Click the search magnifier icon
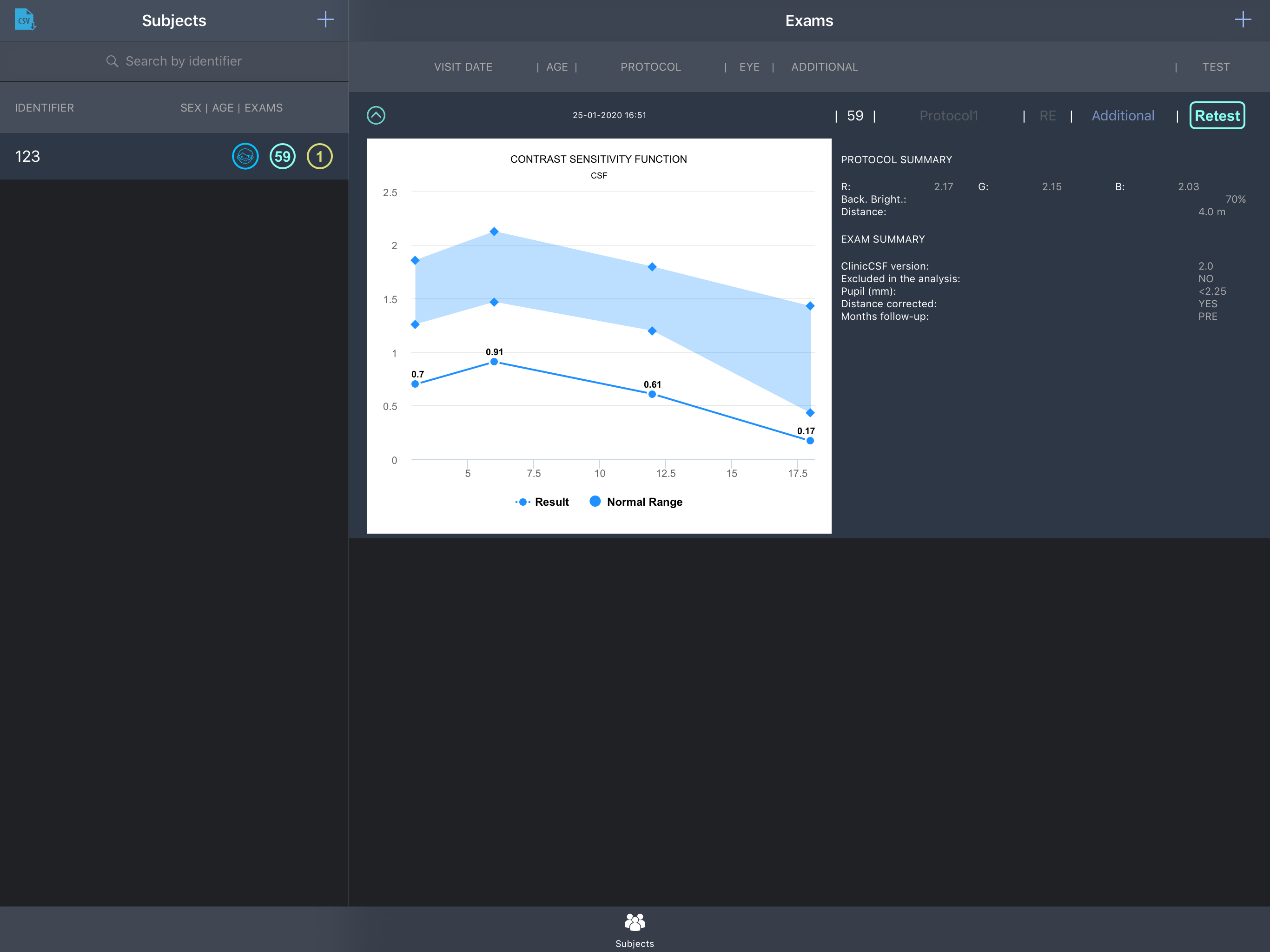This screenshot has width=1270, height=952. [112, 61]
